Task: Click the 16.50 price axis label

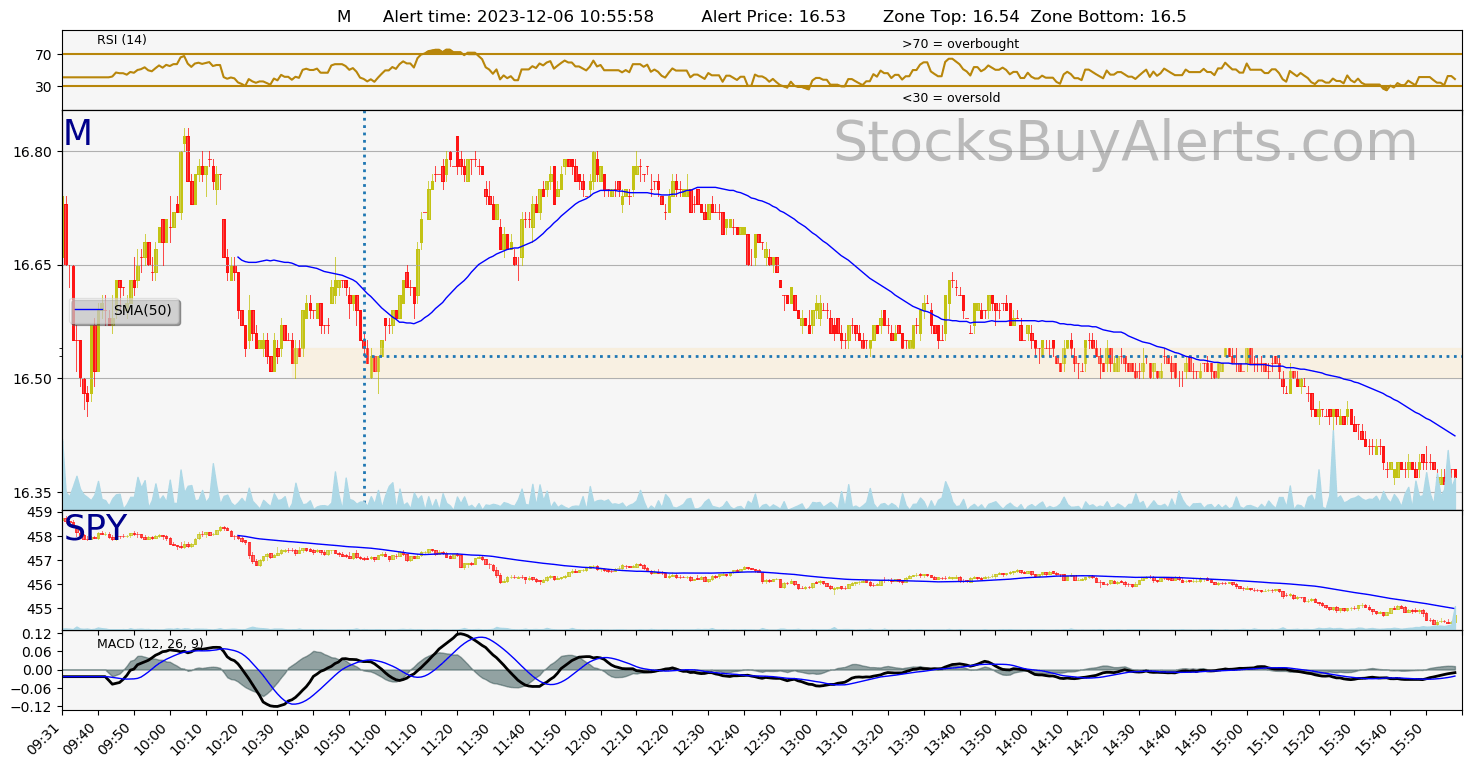Action: pyautogui.click(x=32, y=379)
